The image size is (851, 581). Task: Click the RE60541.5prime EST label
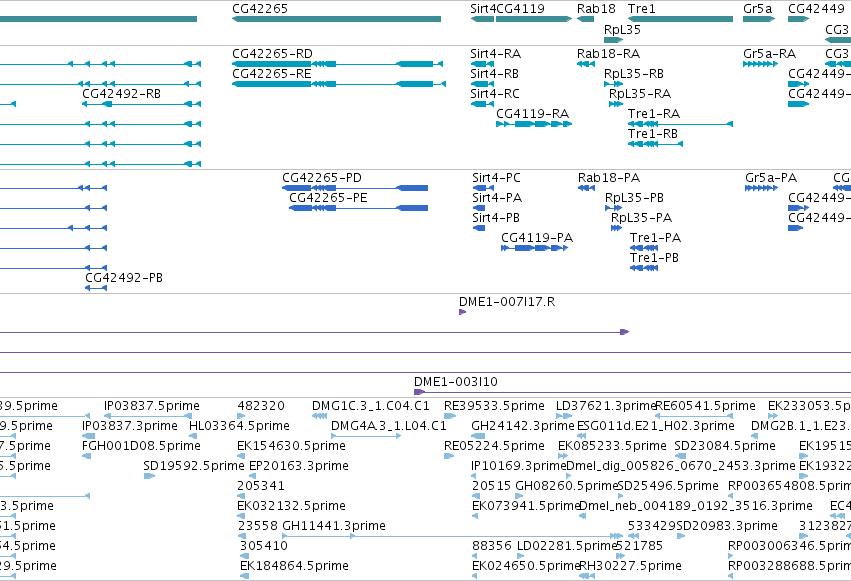tap(706, 406)
